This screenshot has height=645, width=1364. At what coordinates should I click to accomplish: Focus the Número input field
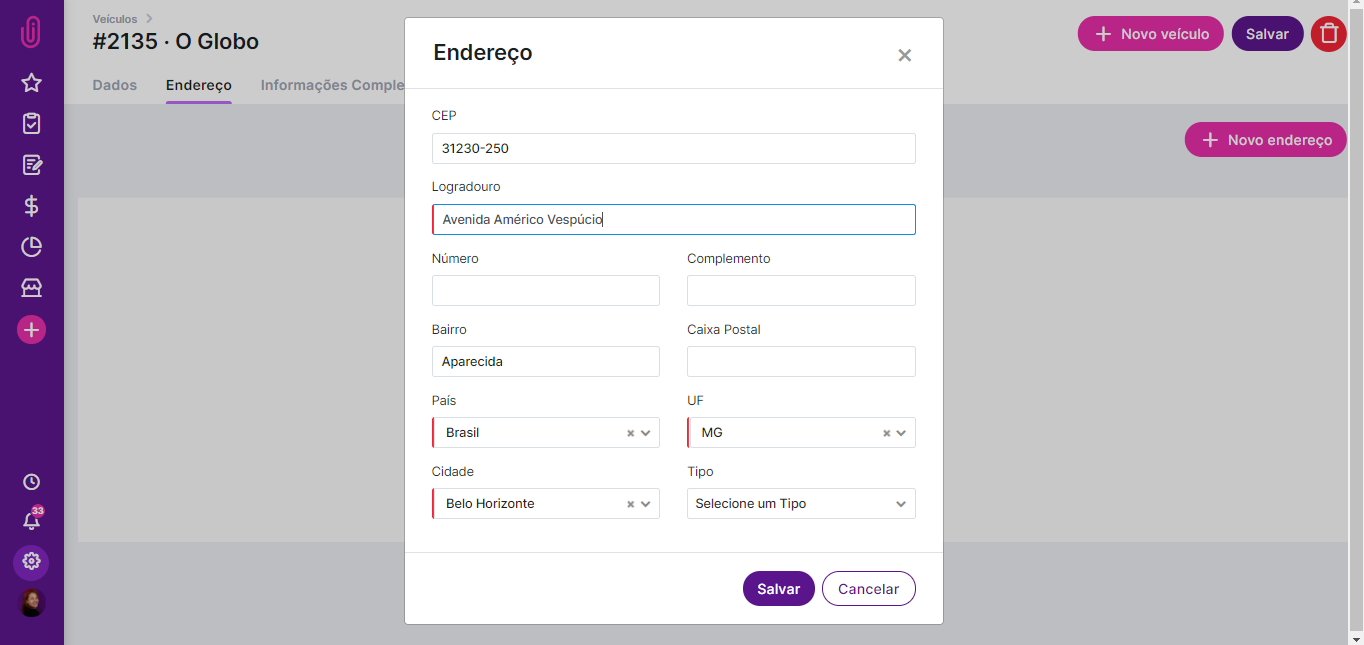[x=546, y=291]
